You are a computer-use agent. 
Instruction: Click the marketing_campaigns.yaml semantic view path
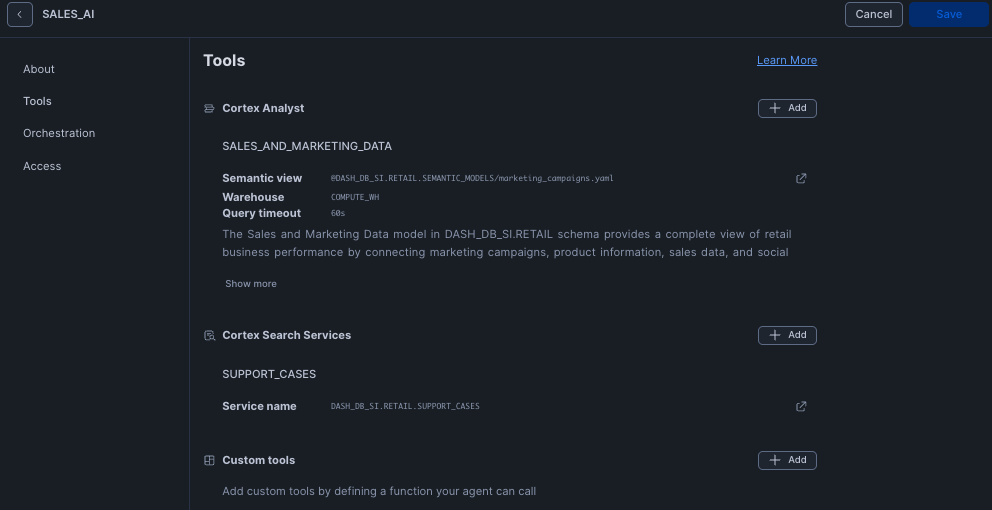[x=472, y=178]
